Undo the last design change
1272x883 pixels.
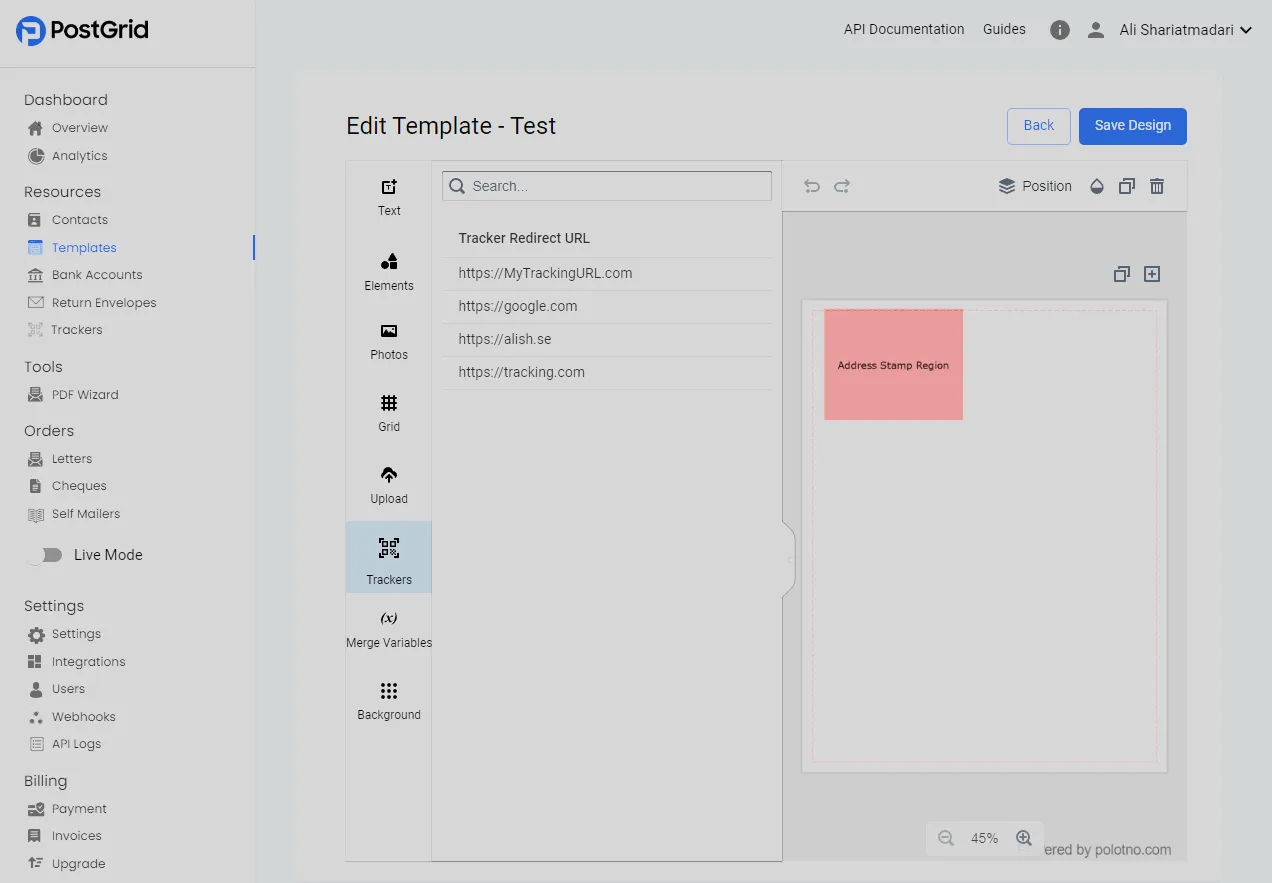[x=811, y=186]
